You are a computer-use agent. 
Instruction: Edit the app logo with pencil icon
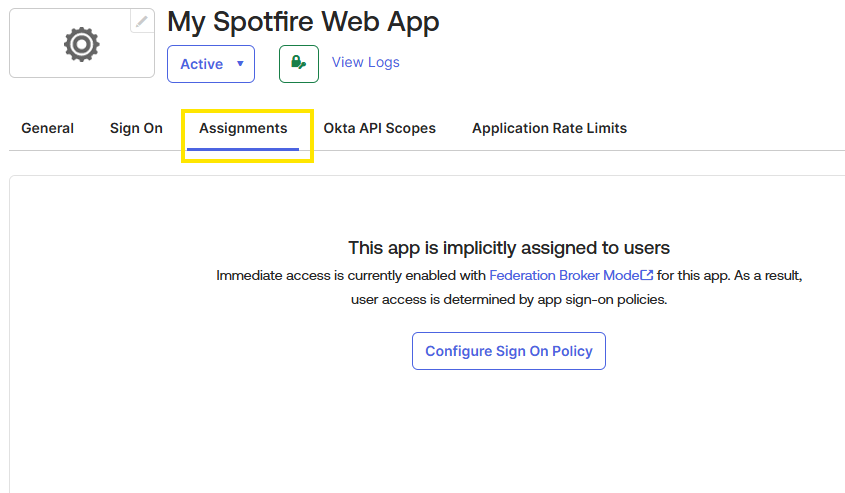point(142,22)
